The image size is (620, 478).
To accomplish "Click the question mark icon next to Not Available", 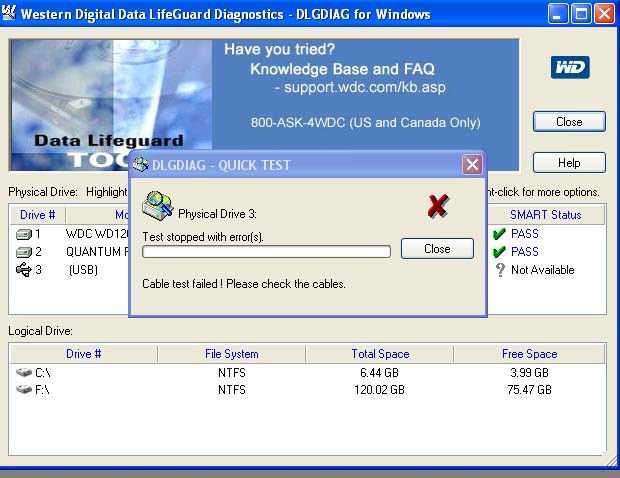I will pos(500,270).
